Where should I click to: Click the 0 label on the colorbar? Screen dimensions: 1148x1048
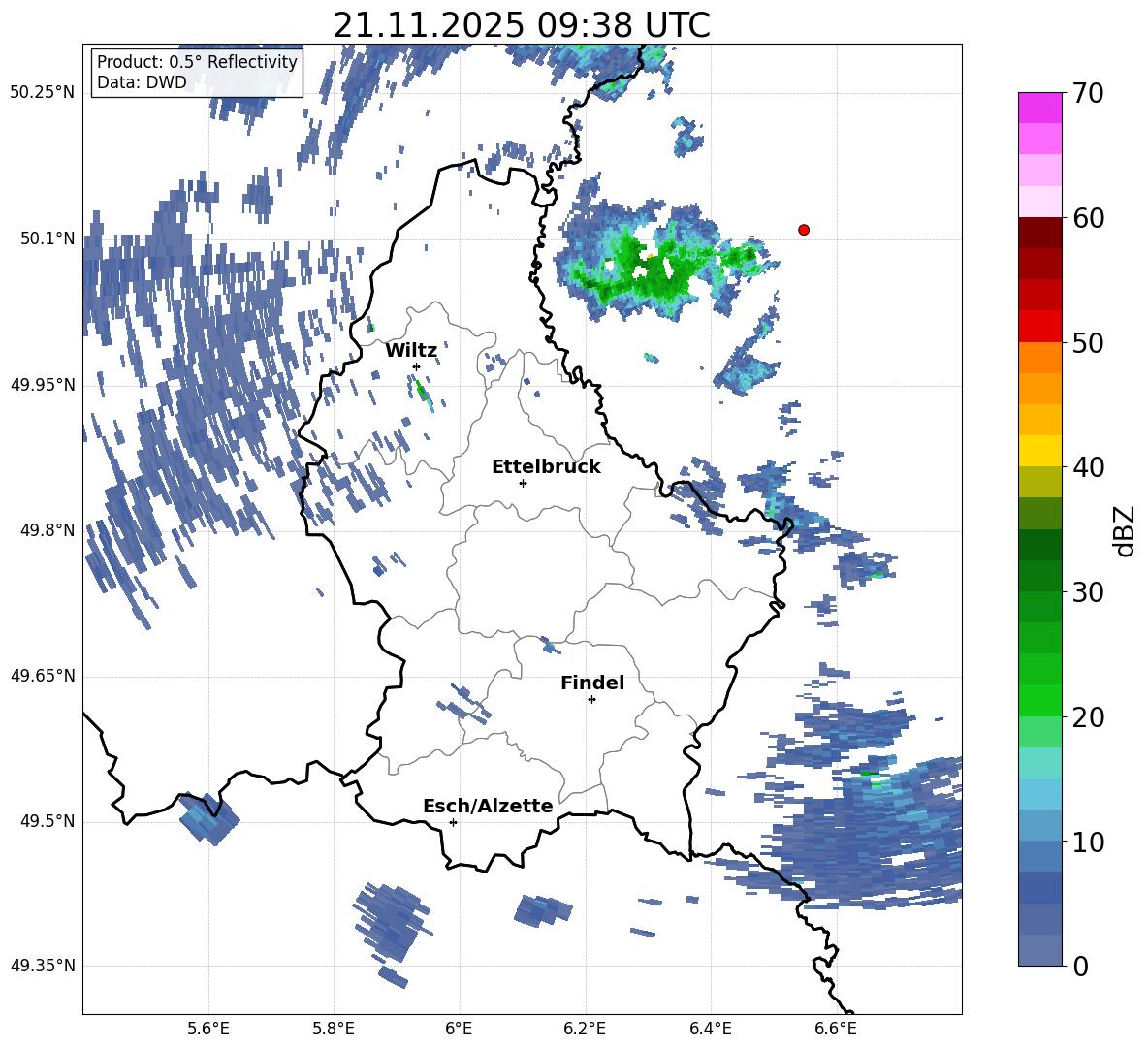click(x=1081, y=966)
